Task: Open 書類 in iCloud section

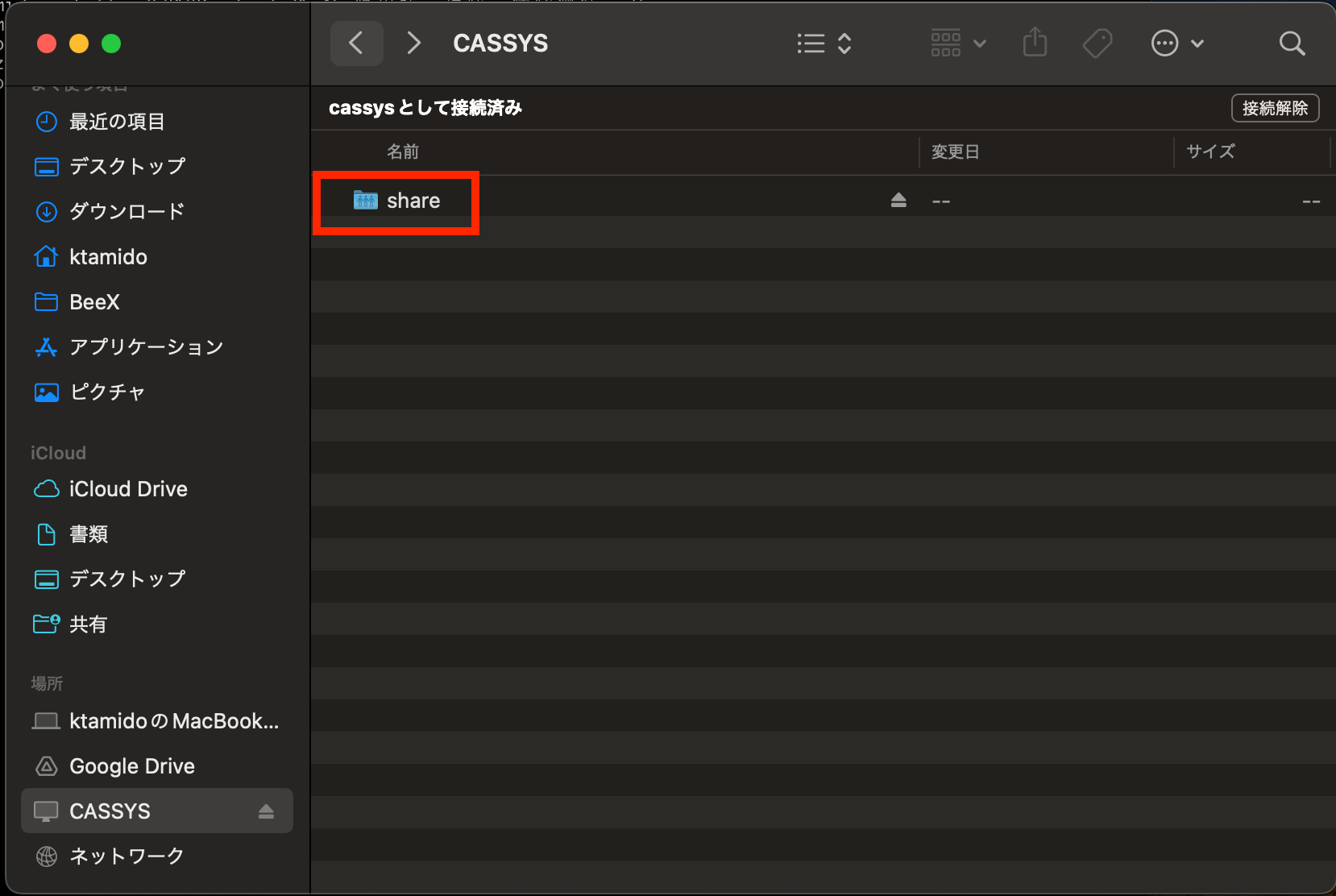Action: pyautogui.click(x=157, y=534)
